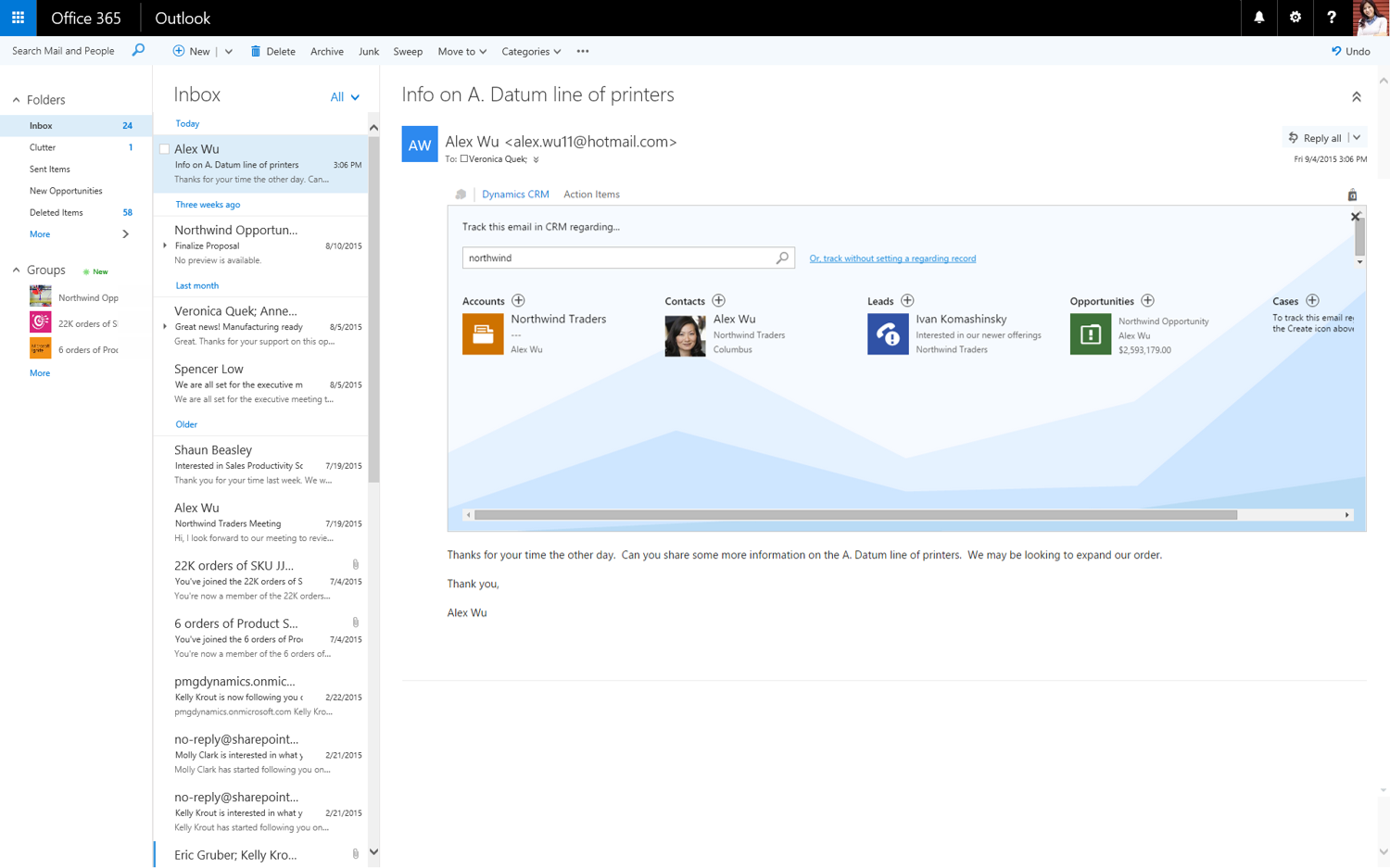Expand More folders arrow
Image resolution: width=1390 pixels, height=868 pixels.
coord(126,234)
